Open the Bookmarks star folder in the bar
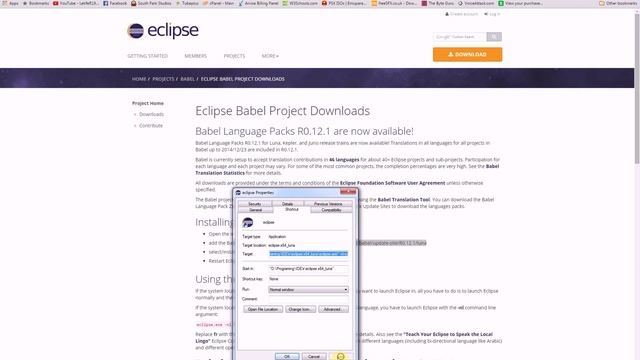The width and height of the screenshot is (640, 360). (36, 3)
